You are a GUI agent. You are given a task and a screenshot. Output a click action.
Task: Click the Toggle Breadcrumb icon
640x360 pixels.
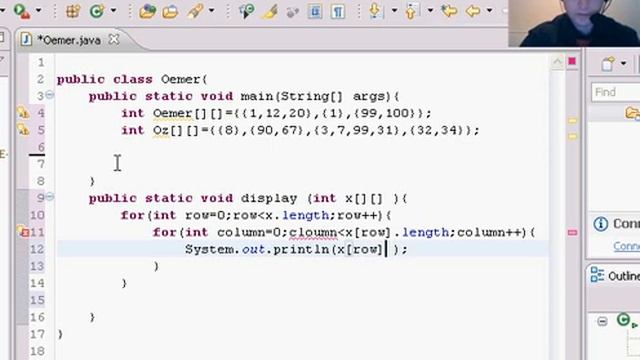(x=247, y=11)
